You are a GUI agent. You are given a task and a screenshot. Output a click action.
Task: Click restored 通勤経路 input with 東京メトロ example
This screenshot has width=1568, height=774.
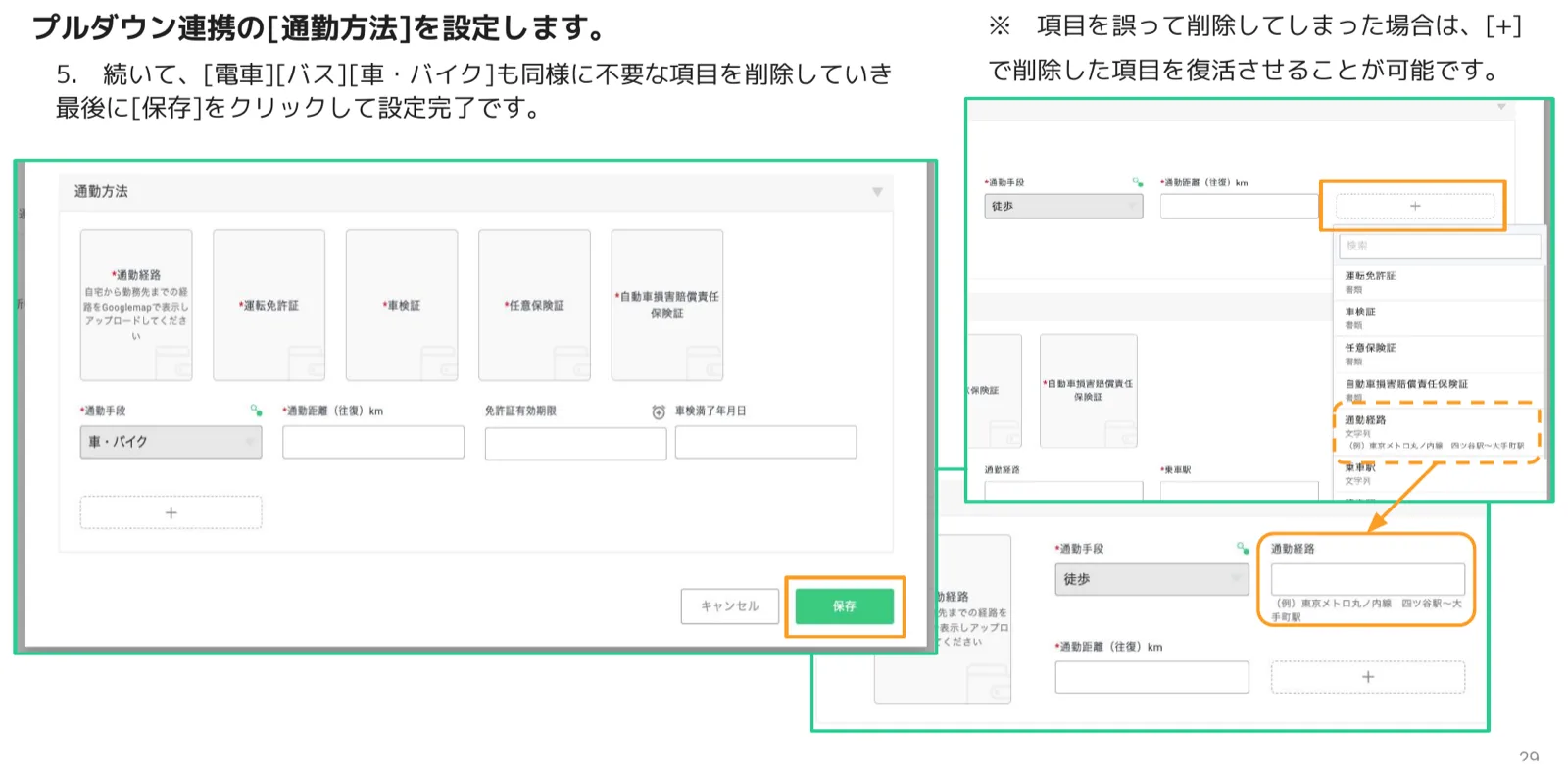1368,579
